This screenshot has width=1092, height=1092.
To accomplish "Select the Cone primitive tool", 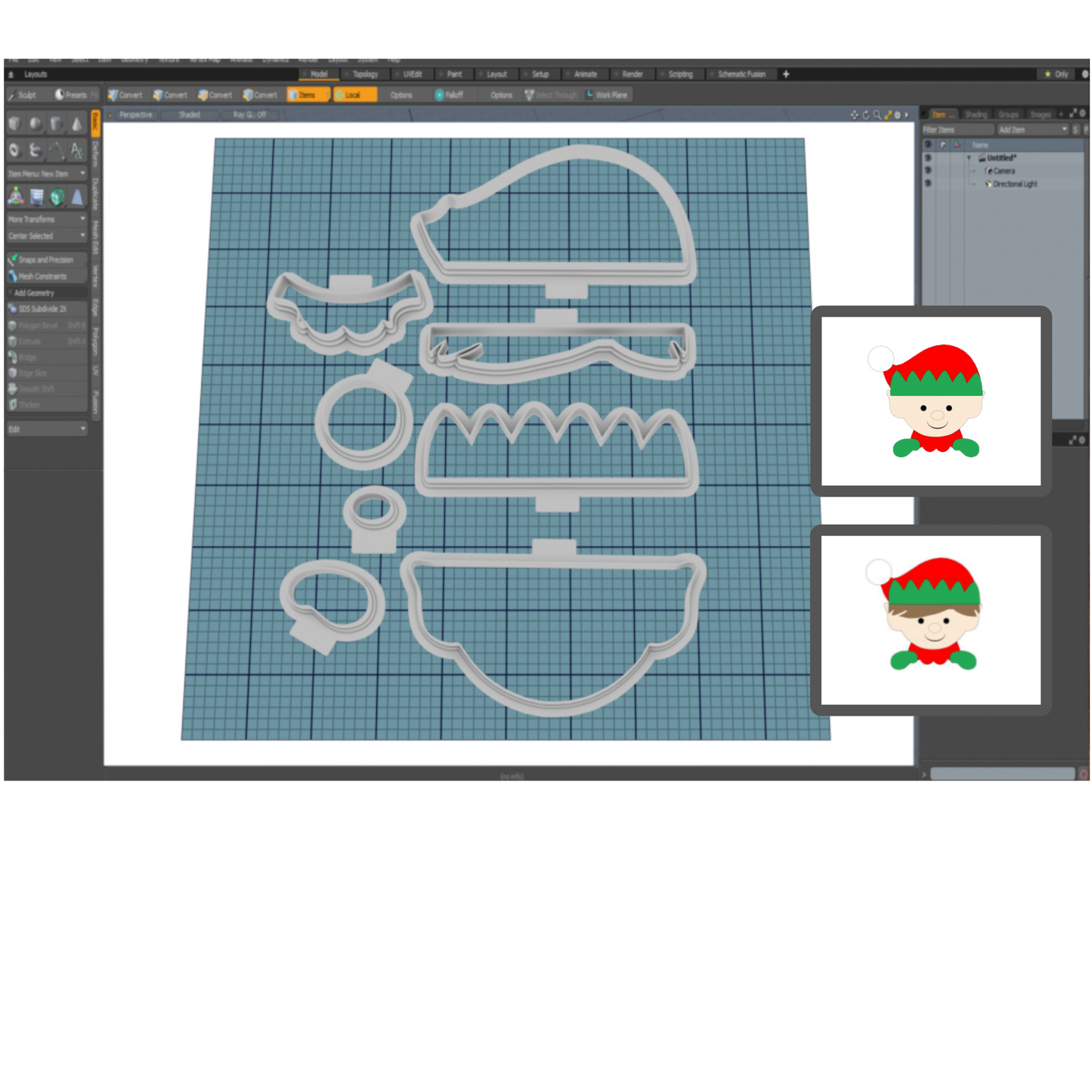I will tap(76, 124).
